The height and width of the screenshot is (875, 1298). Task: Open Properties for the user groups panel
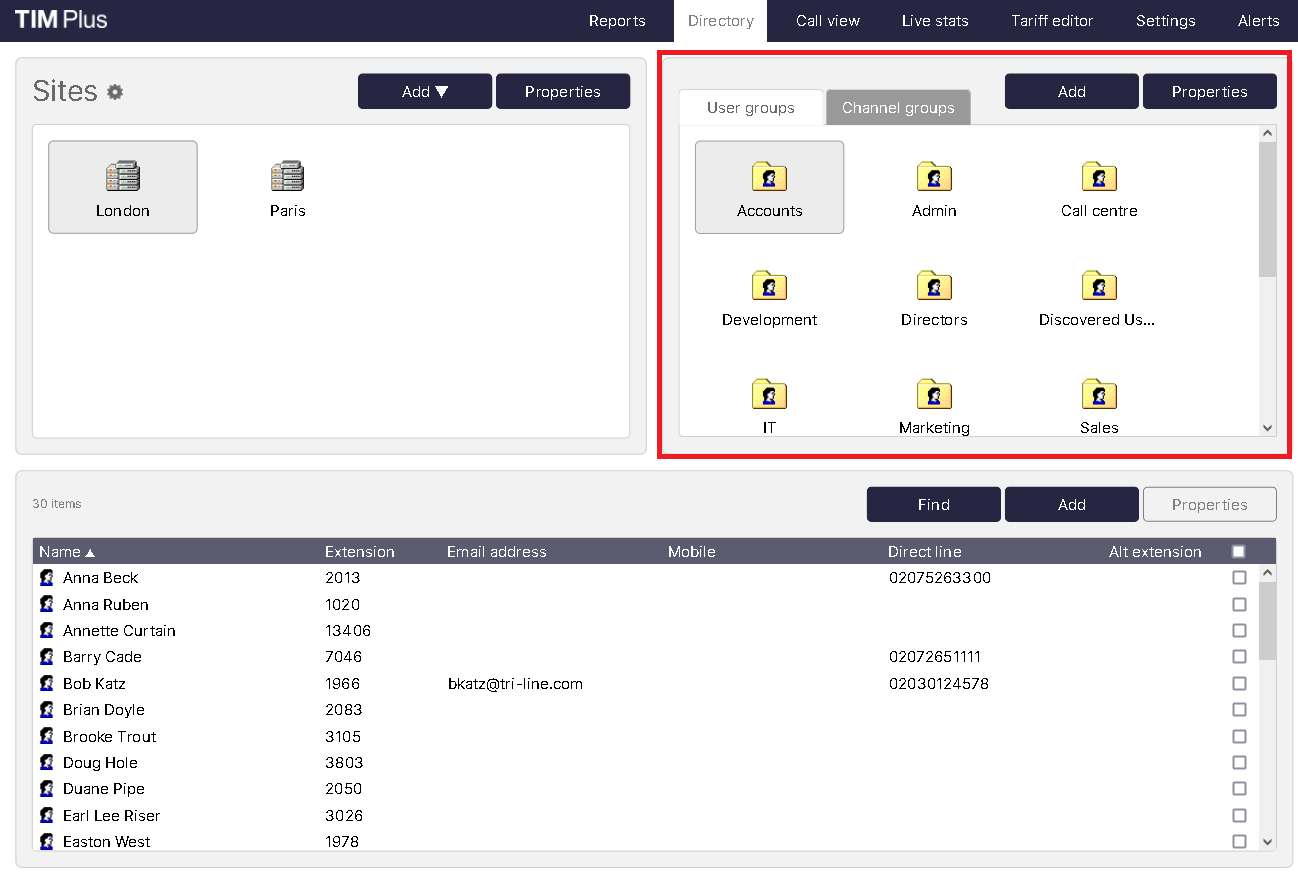[1209, 91]
